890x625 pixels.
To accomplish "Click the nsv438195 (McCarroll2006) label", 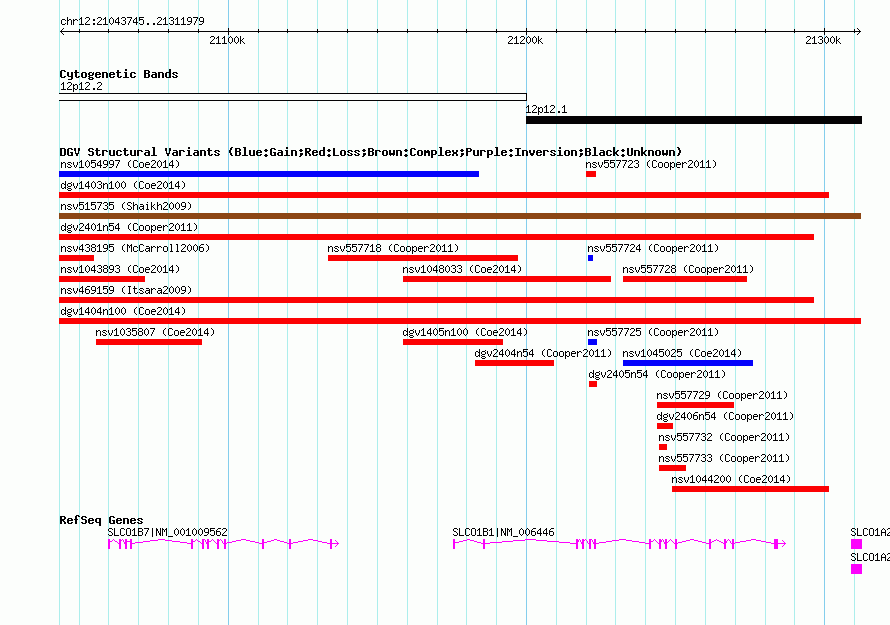I will pos(135,248).
